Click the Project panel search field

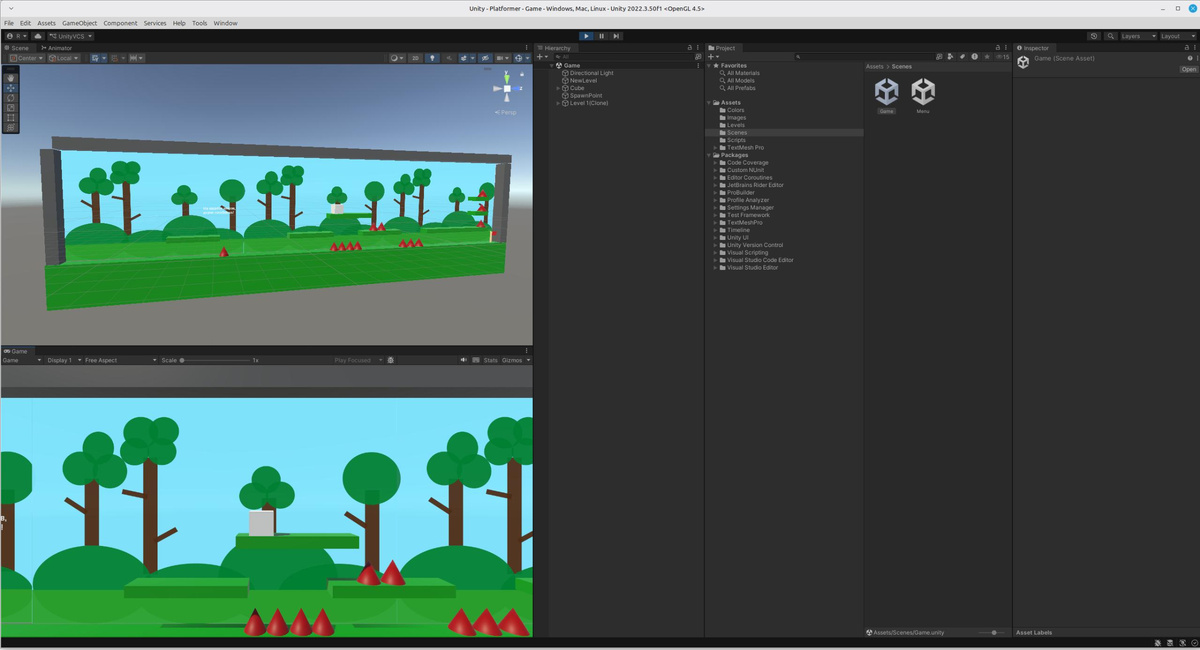pos(865,57)
